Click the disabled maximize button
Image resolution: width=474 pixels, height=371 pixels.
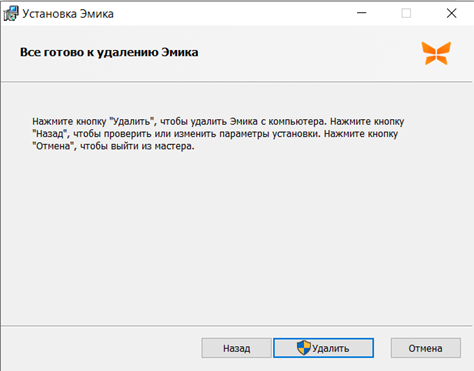click(406, 13)
